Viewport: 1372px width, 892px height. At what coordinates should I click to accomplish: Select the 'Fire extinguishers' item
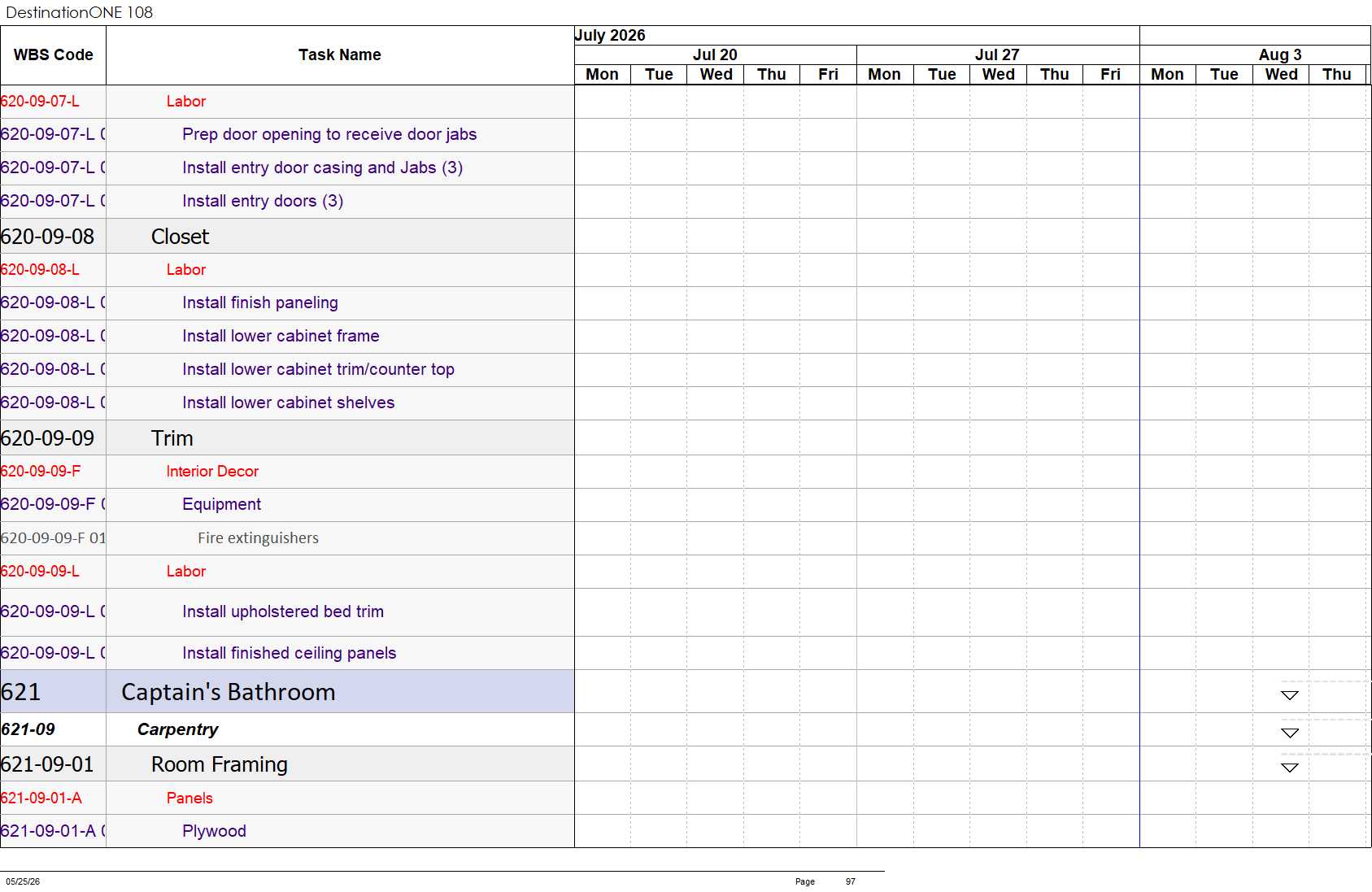tap(258, 538)
